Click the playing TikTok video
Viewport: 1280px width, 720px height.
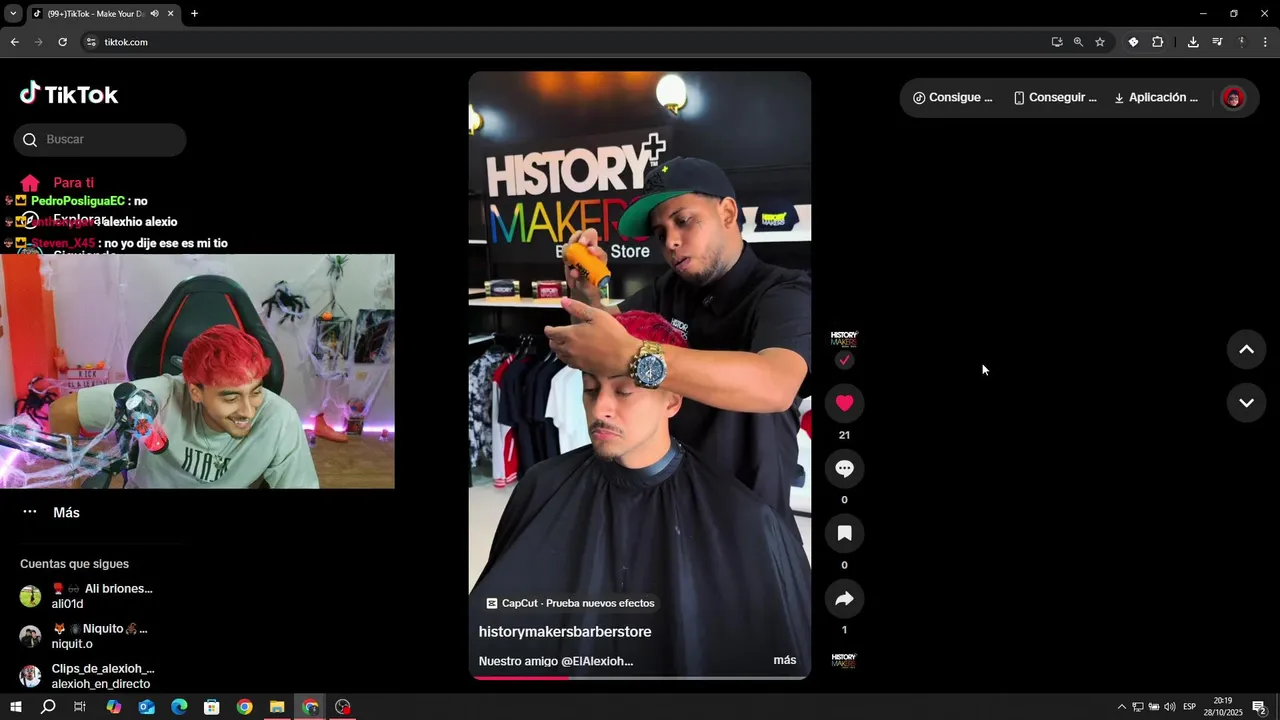pos(640,376)
